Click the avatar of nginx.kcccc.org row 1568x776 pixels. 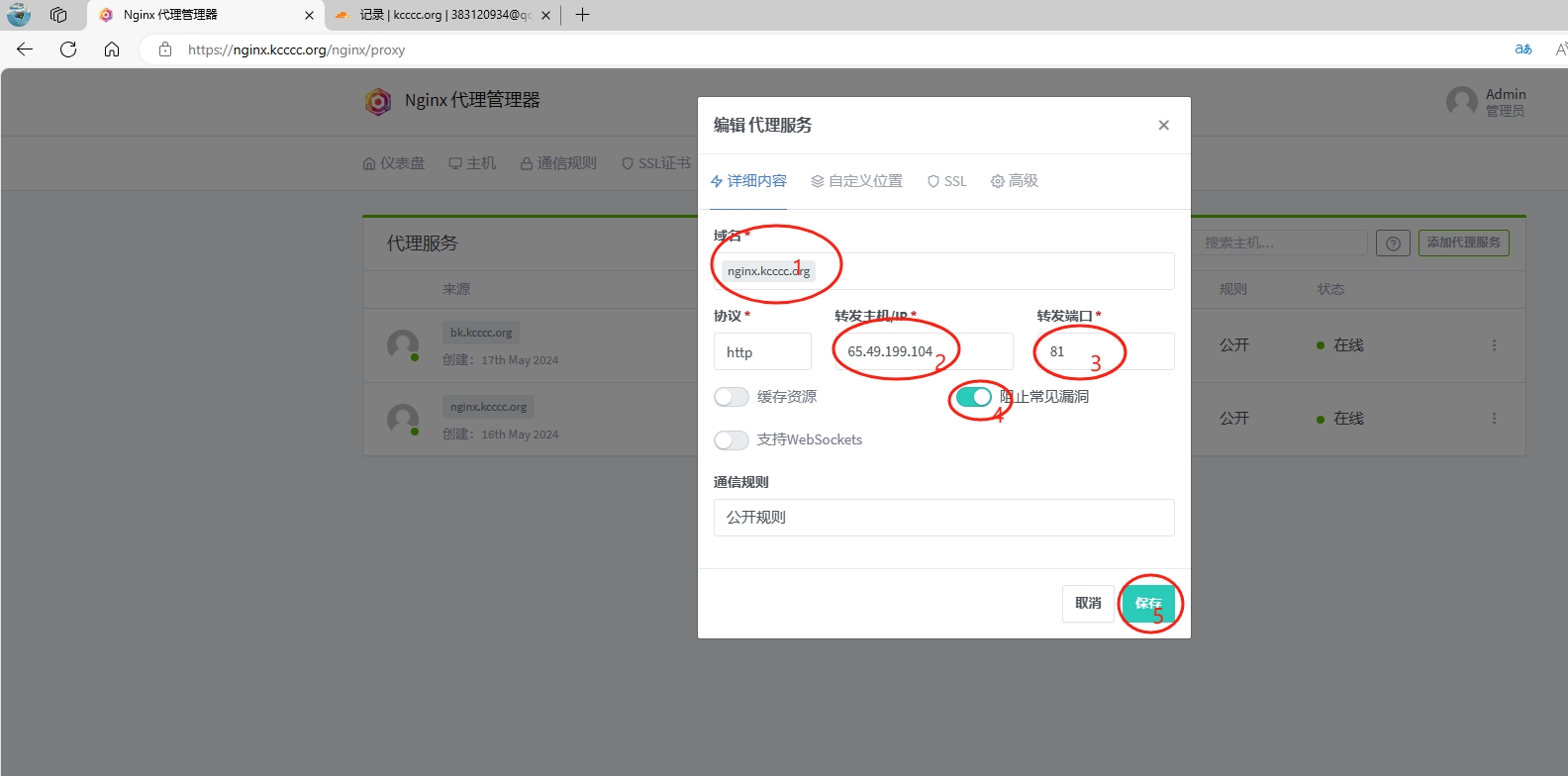pos(403,419)
